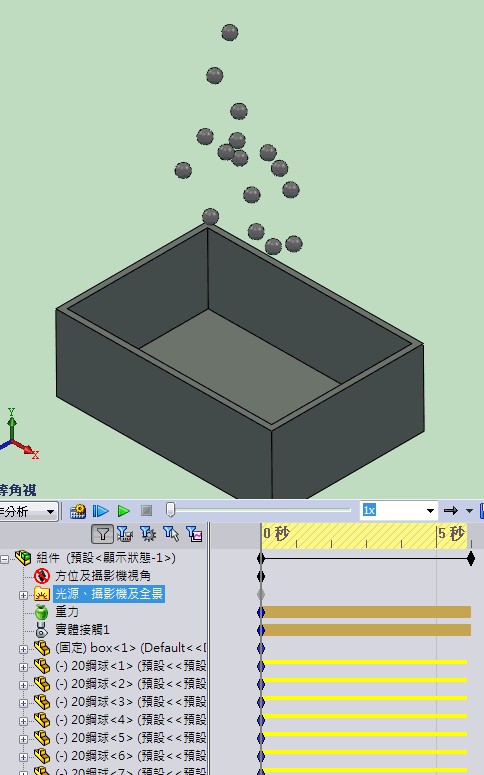Select the 20鋼球<3> tree row

click(x=131, y=702)
